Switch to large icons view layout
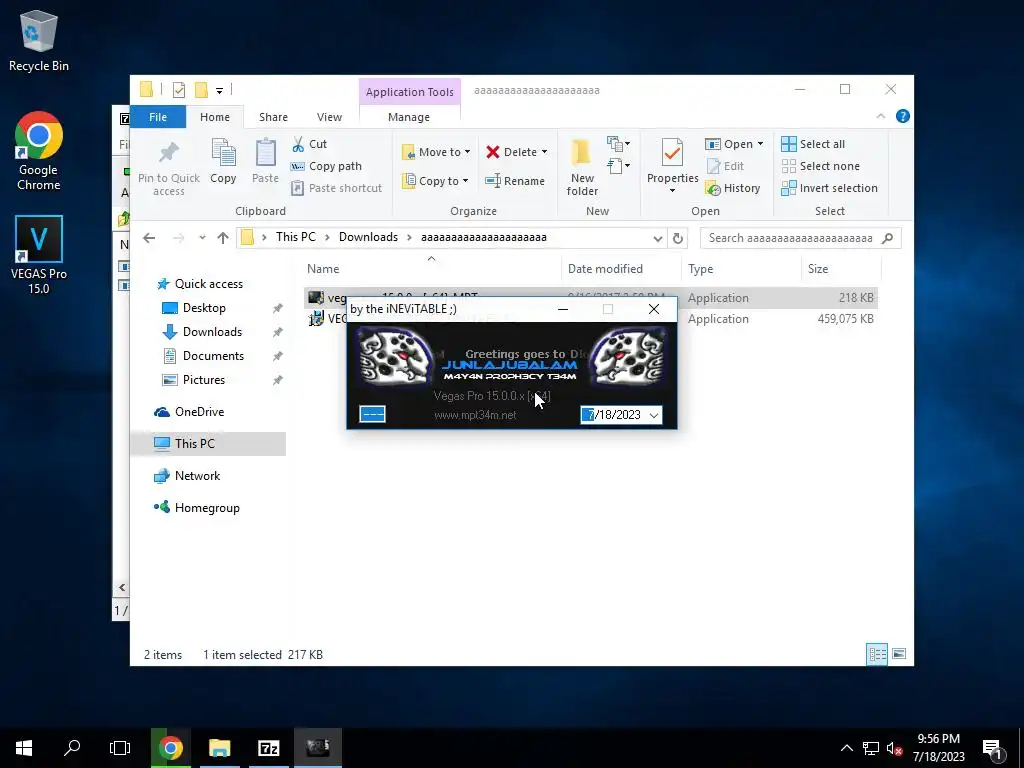Image resolution: width=1024 pixels, height=768 pixels. click(x=899, y=654)
